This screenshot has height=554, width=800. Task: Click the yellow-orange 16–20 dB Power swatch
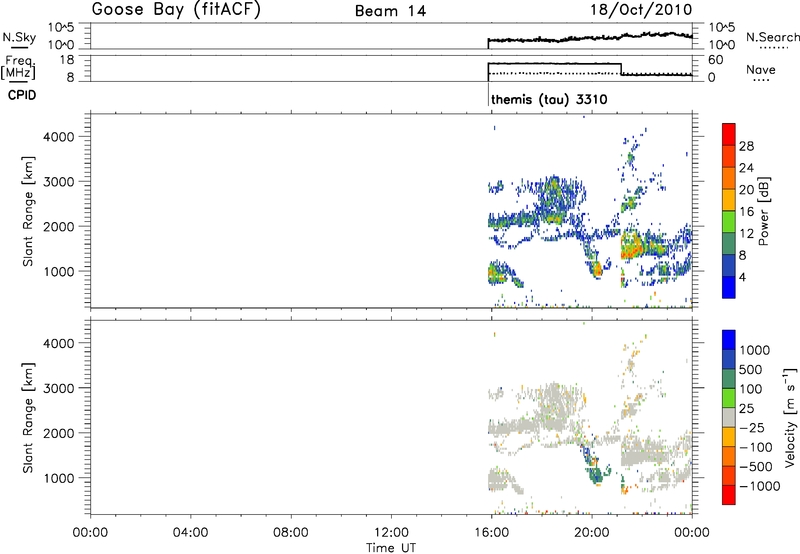(729, 200)
